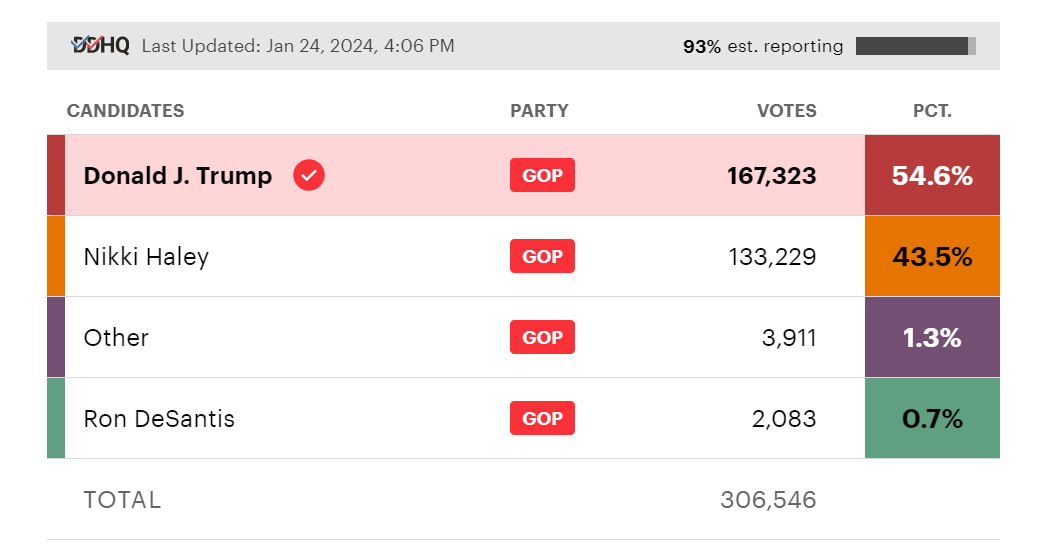Click the green 0.7% percentage box
Image resolution: width=1039 pixels, height=549 pixels.
tap(932, 419)
